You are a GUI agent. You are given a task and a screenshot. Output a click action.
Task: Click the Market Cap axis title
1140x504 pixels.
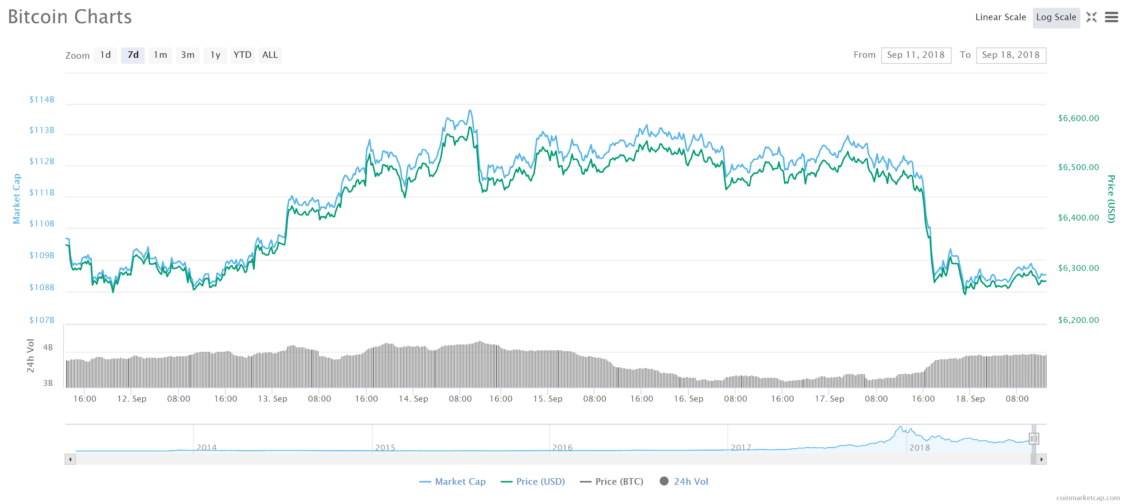click(x=15, y=199)
